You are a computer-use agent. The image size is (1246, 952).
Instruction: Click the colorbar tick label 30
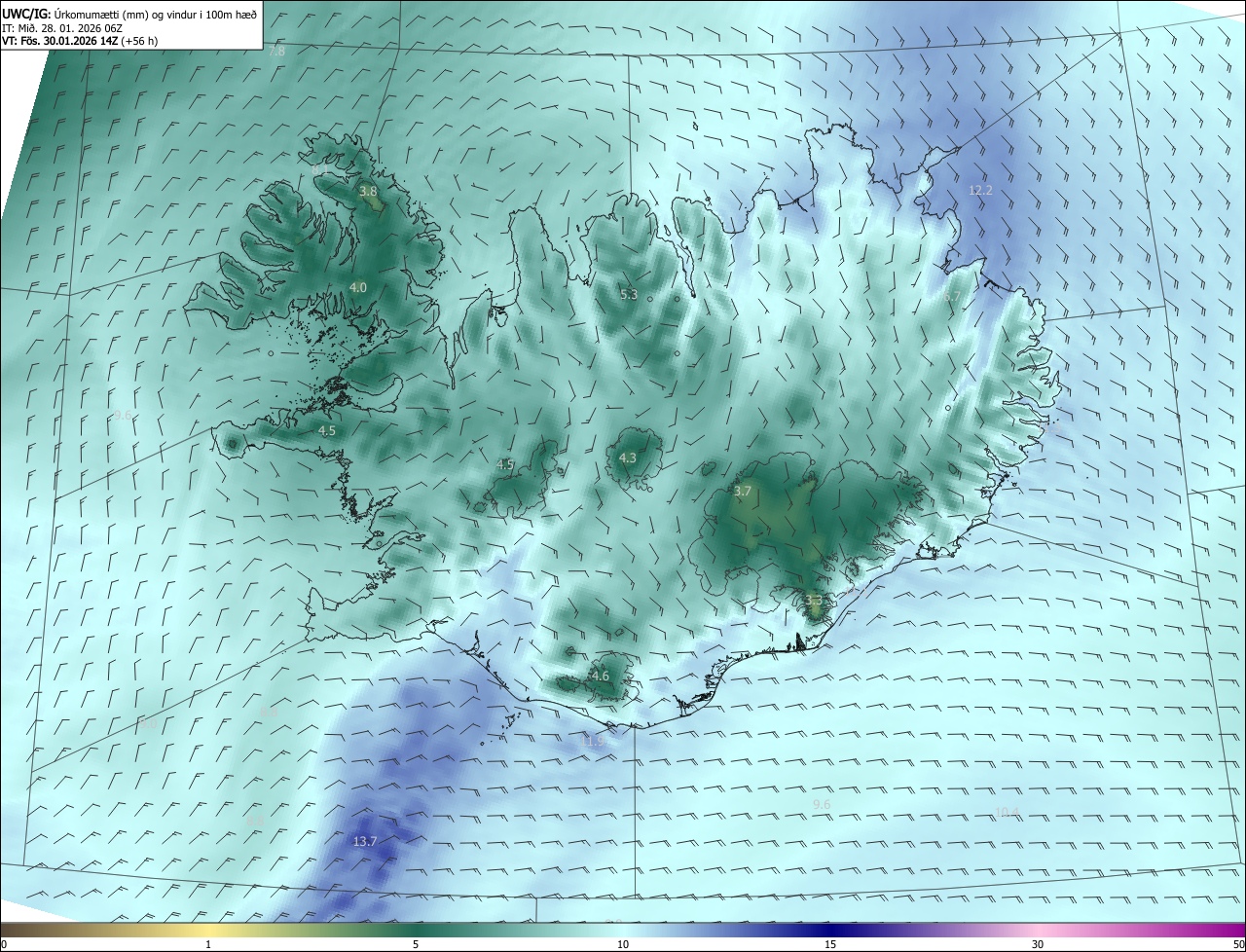coord(1038,944)
